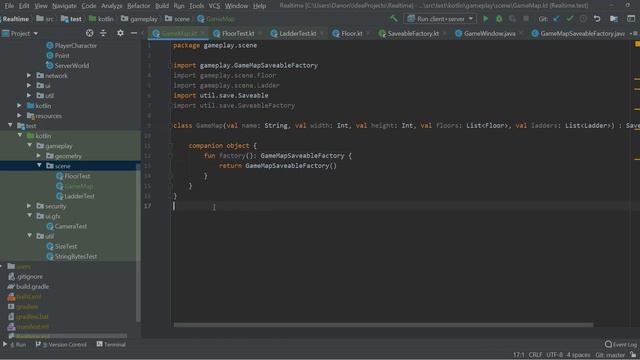Click the Git: master branch widget
Screen dimensions: 640x360
click(610, 355)
